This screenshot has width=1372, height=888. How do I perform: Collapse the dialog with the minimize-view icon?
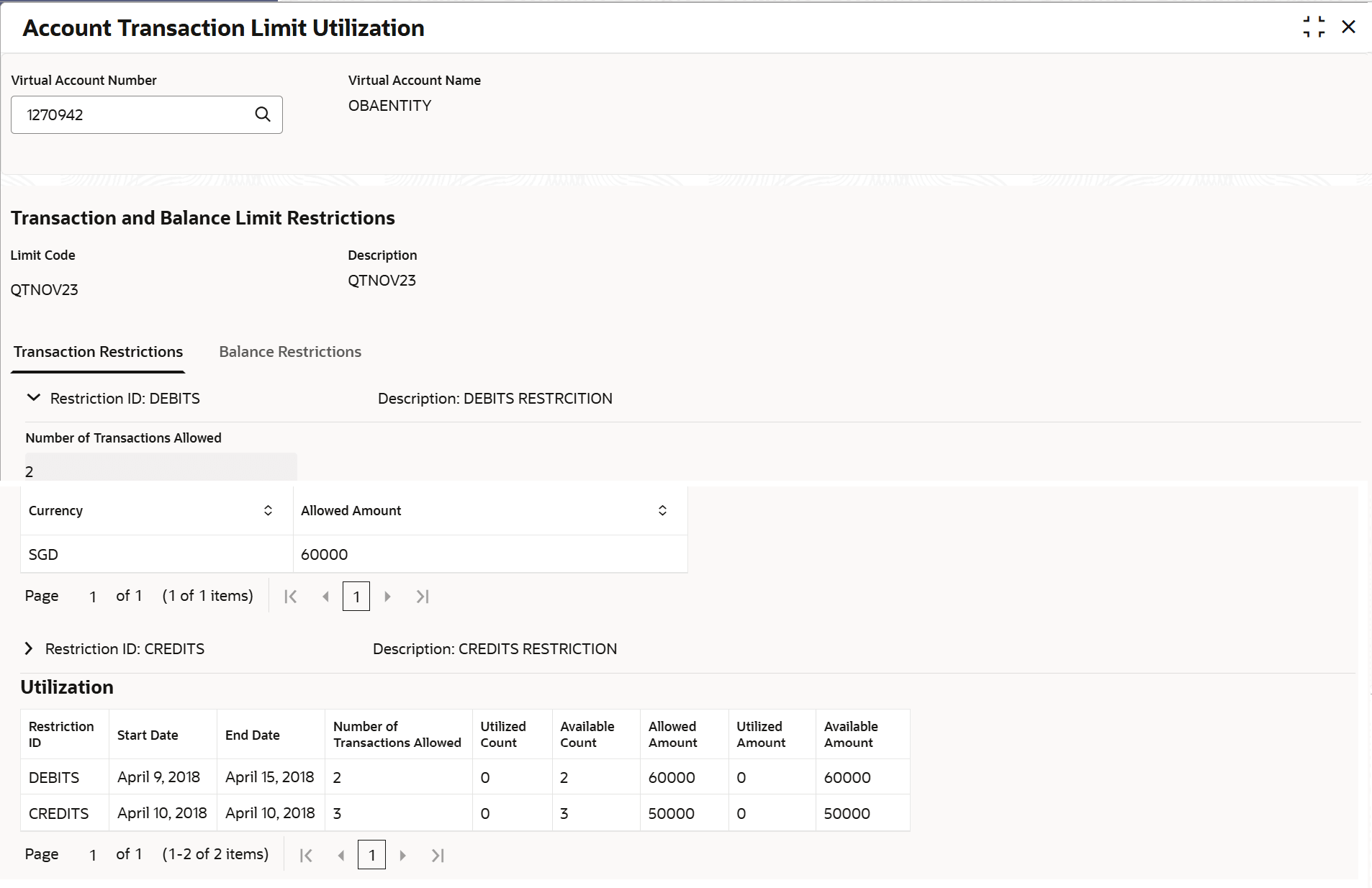pos(1314,27)
